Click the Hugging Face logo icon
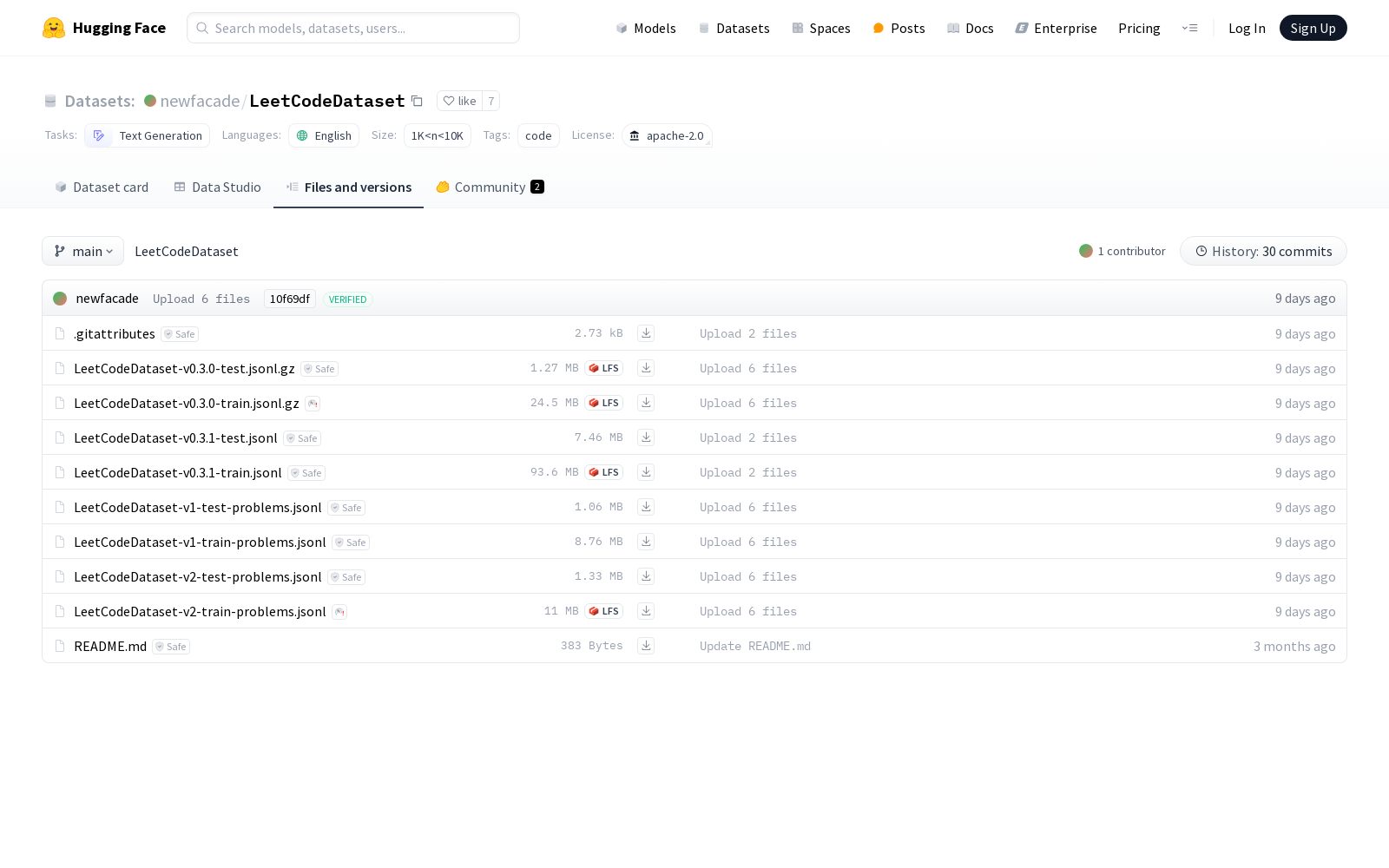This screenshot has height=868, width=1389. pyautogui.click(x=54, y=28)
